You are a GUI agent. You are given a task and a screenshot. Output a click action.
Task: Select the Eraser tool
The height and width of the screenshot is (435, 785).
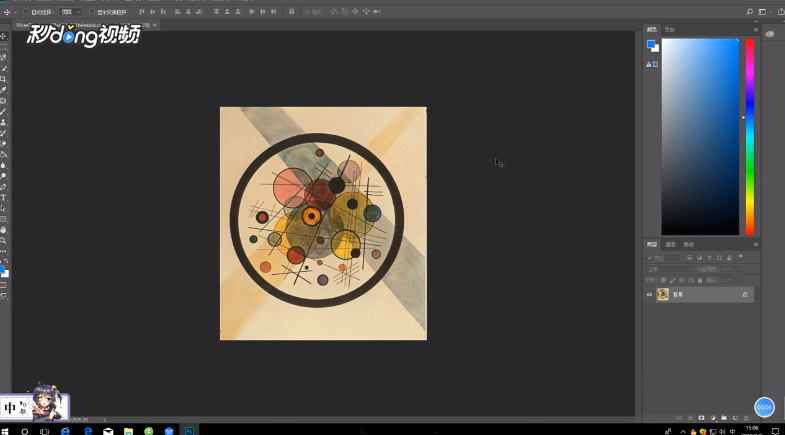4,144
